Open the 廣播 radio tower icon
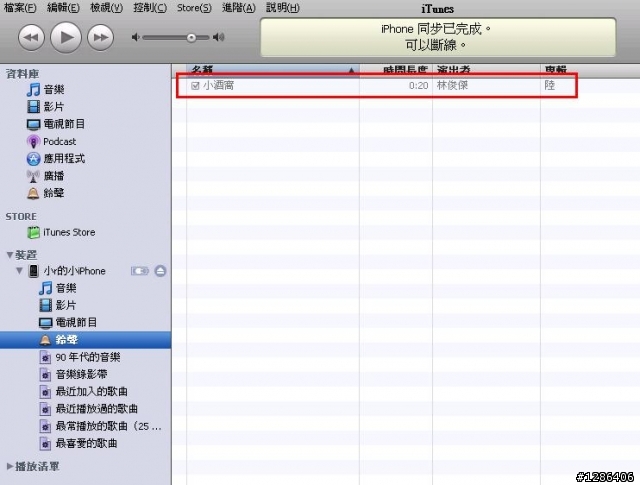640x485 pixels. click(33, 176)
